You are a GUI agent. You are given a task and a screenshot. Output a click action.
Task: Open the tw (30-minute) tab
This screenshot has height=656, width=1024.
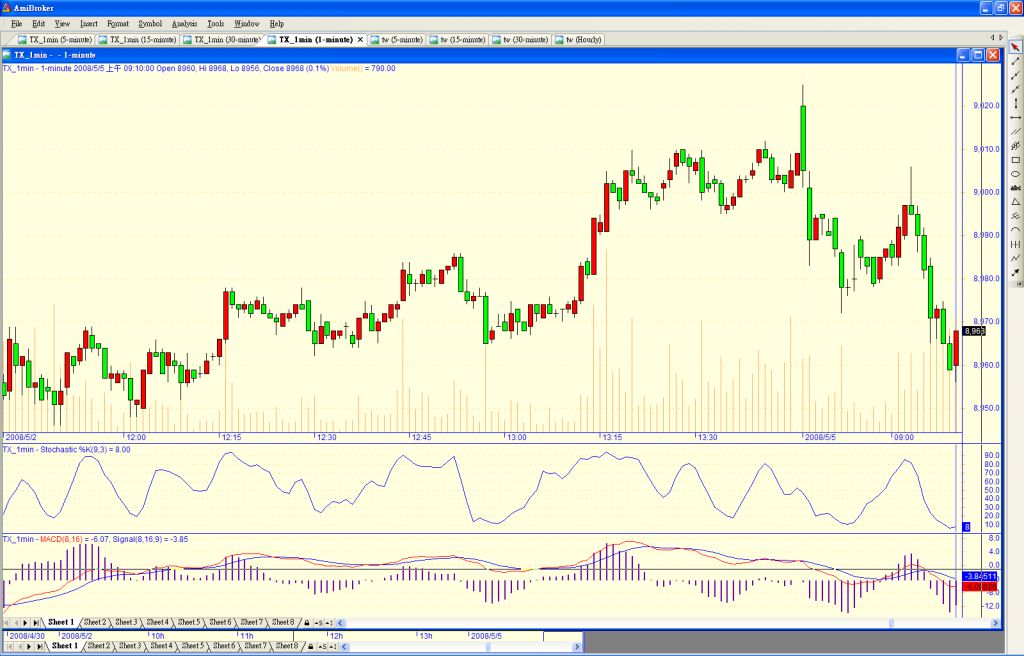tap(520, 40)
